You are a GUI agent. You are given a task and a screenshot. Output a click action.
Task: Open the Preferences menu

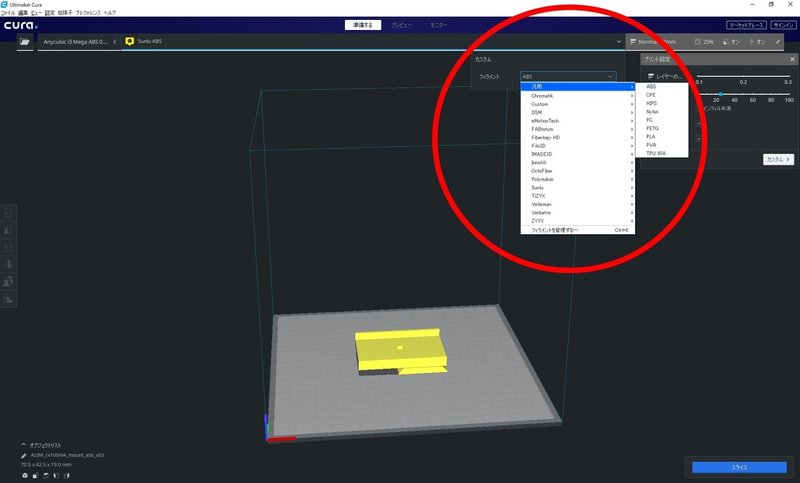88,13
